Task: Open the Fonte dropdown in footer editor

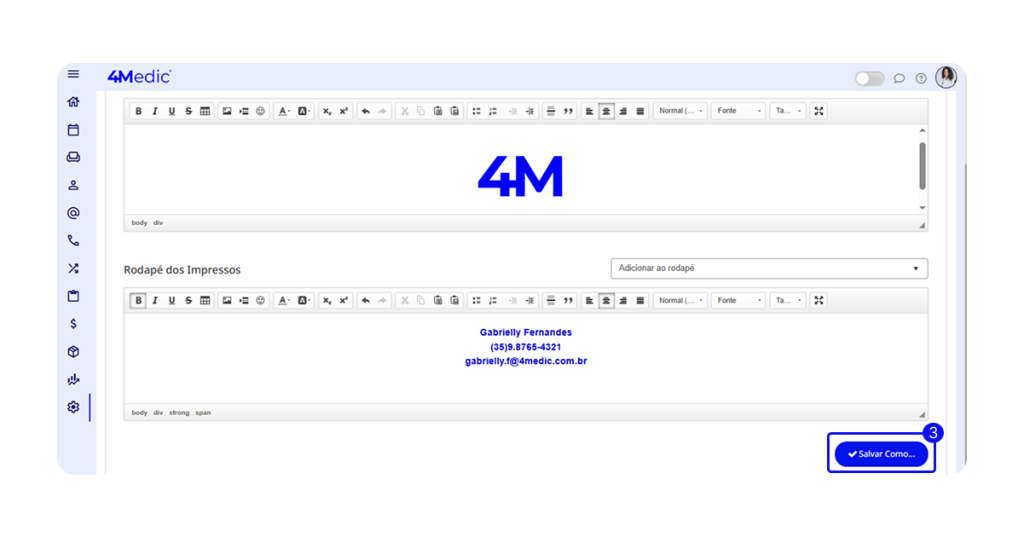Action: (738, 300)
